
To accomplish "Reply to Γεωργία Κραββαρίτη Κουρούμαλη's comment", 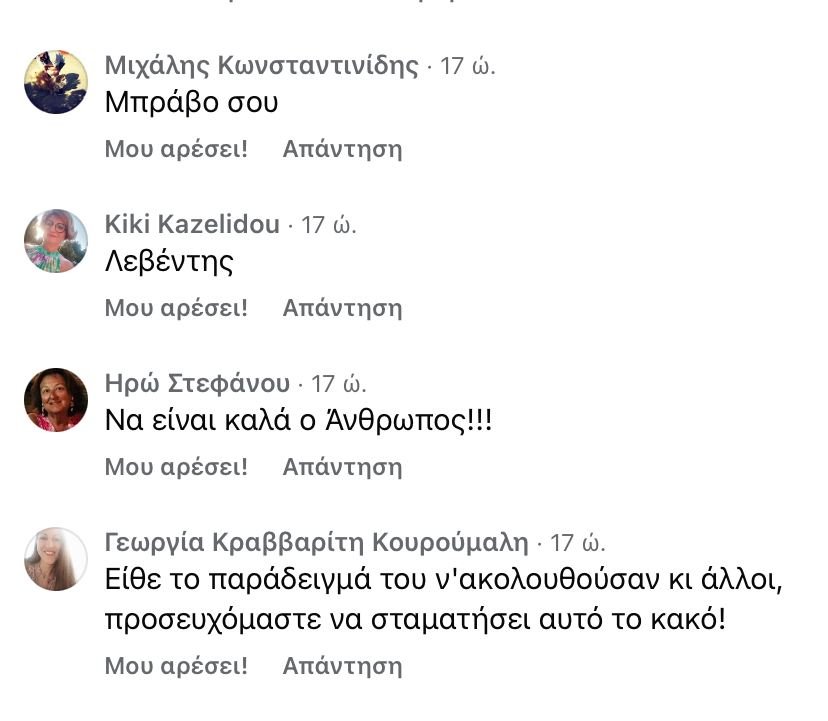I will [342, 666].
